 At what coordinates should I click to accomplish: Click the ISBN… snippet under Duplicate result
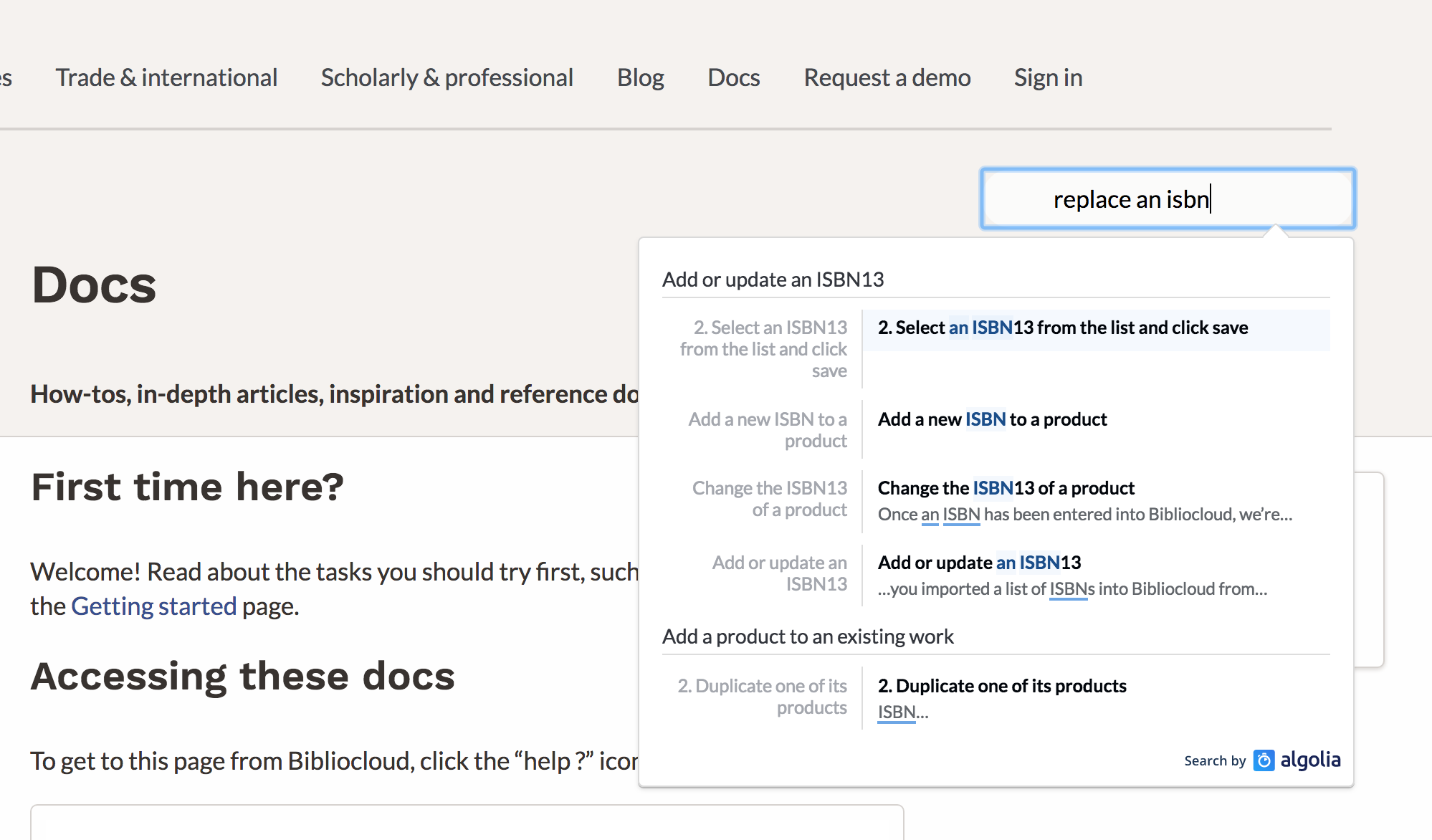point(902,712)
